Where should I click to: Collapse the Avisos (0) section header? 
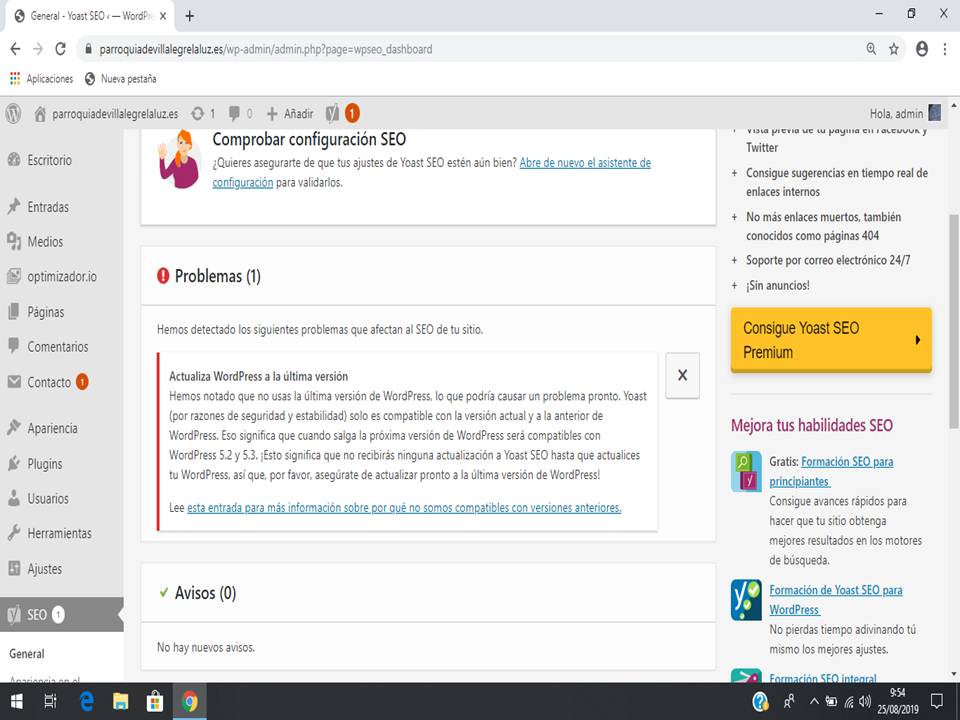[428, 593]
